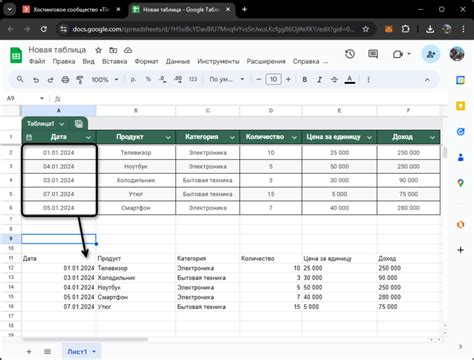Open the zoom 100% dropdown
Viewport: 474px width, 360px height.
105,80
